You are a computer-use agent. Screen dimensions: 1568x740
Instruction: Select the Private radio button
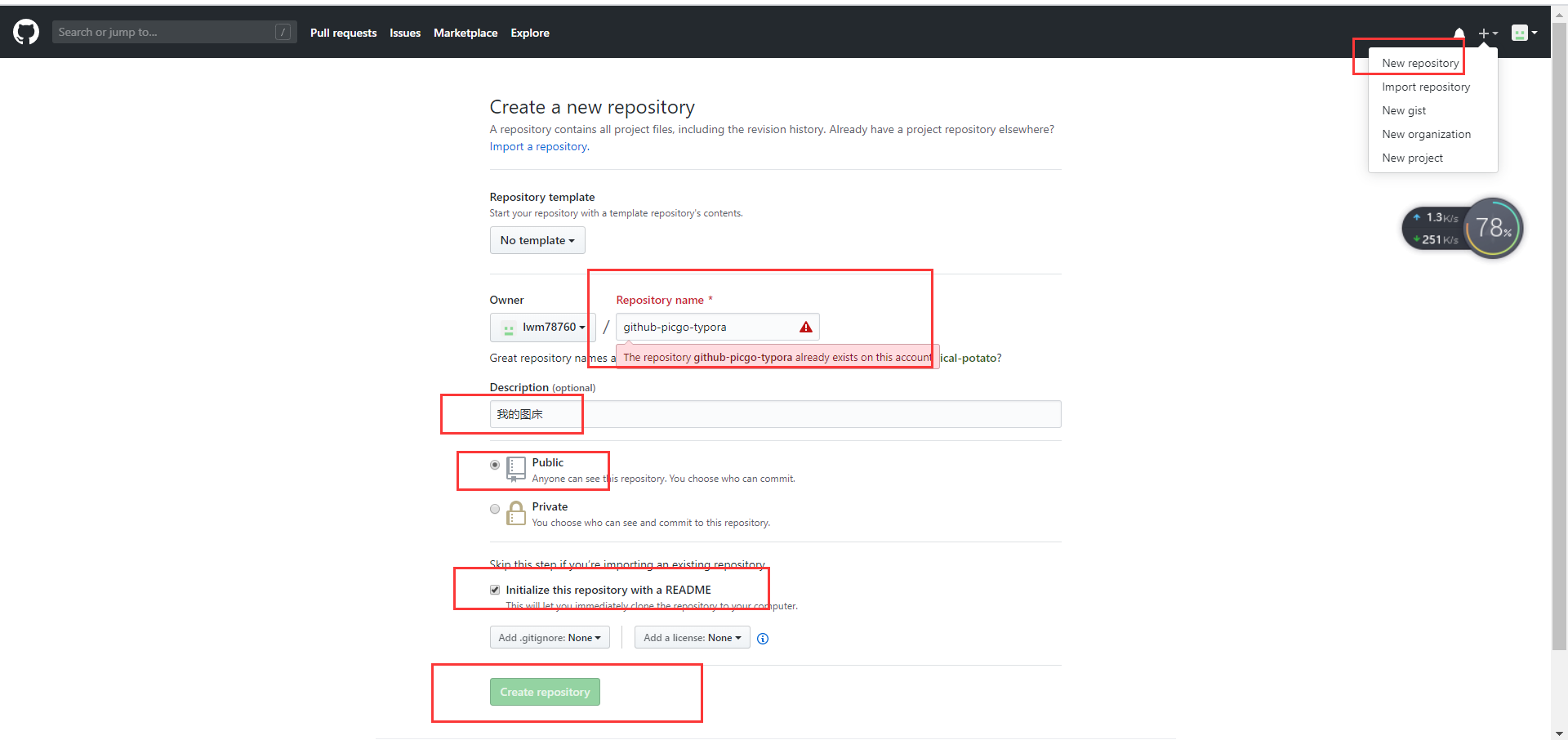pos(495,509)
